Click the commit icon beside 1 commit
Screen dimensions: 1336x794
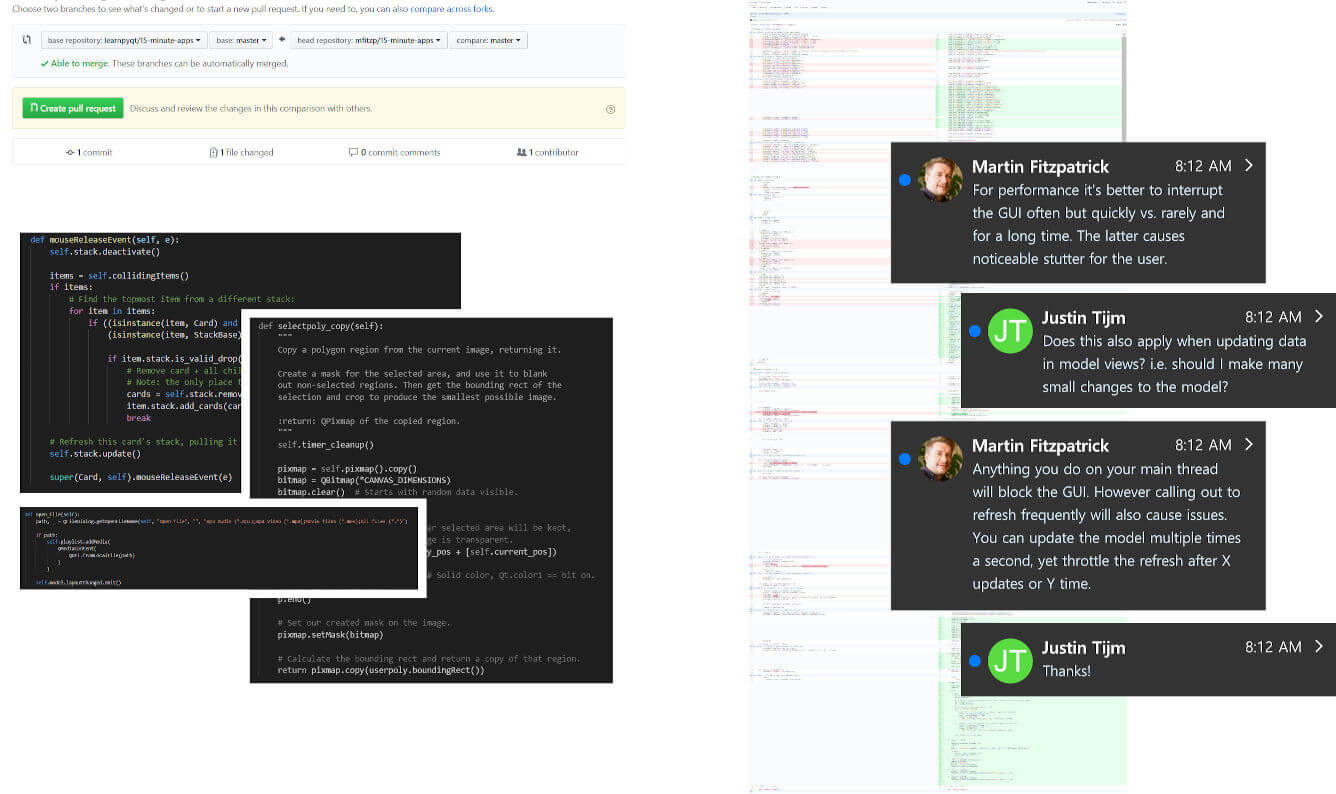[70, 152]
